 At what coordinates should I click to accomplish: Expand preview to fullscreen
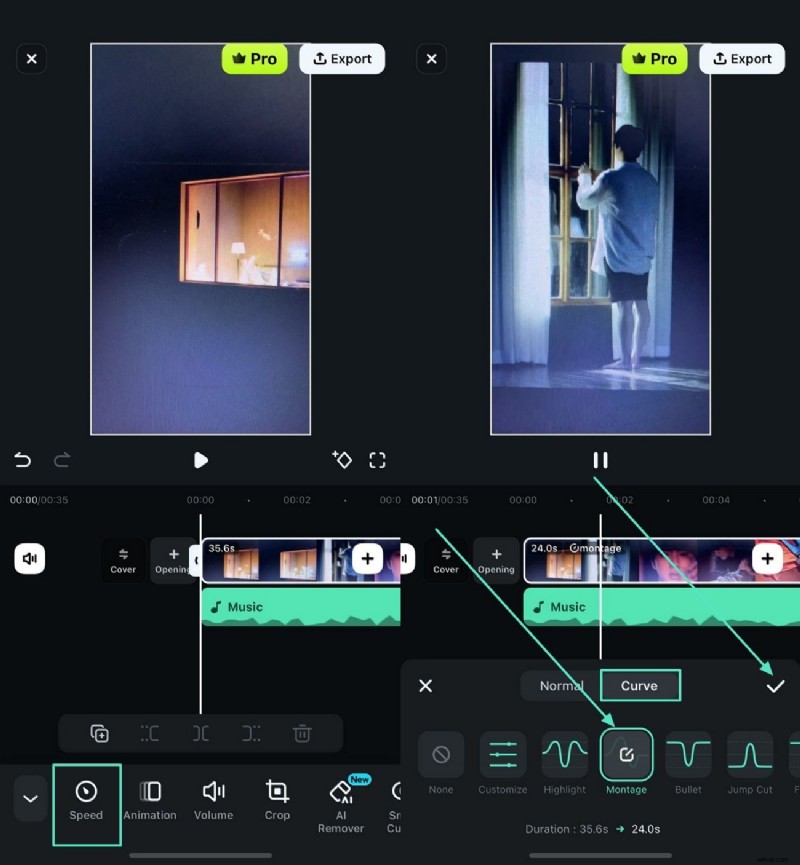[377, 460]
